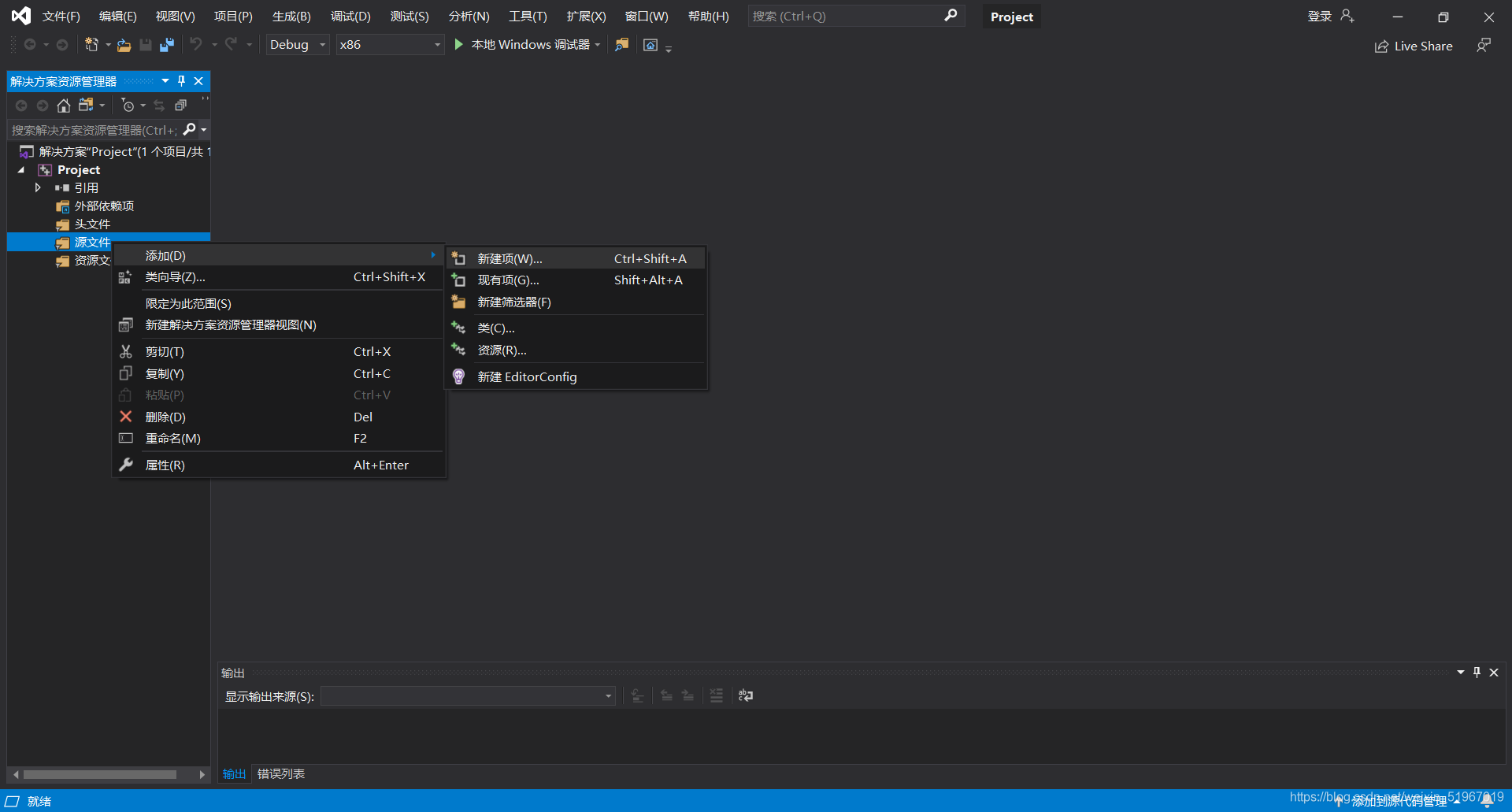This screenshot has width=1512, height=812.
Task: Click 剪切(T) in the context menu
Action: click(x=279, y=352)
